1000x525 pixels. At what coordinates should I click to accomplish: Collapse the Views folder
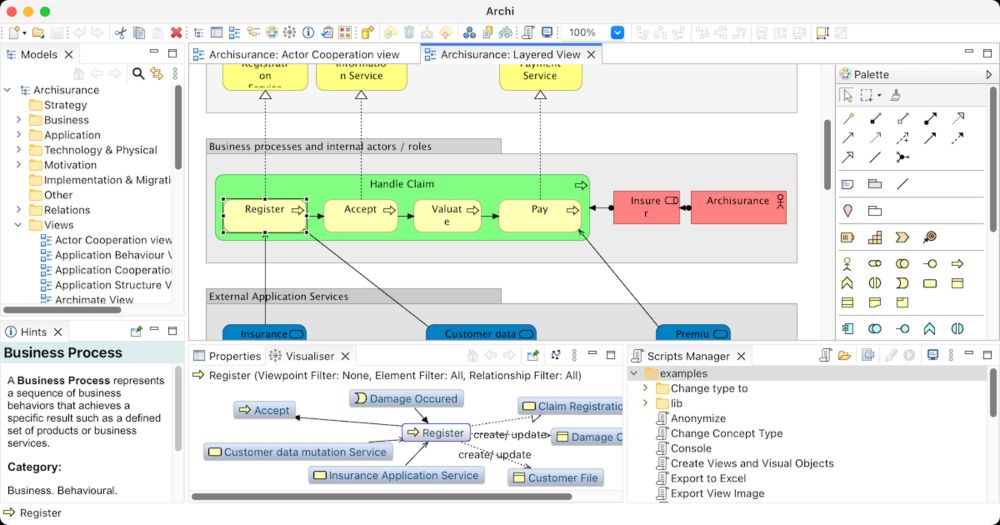click(x=18, y=225)
